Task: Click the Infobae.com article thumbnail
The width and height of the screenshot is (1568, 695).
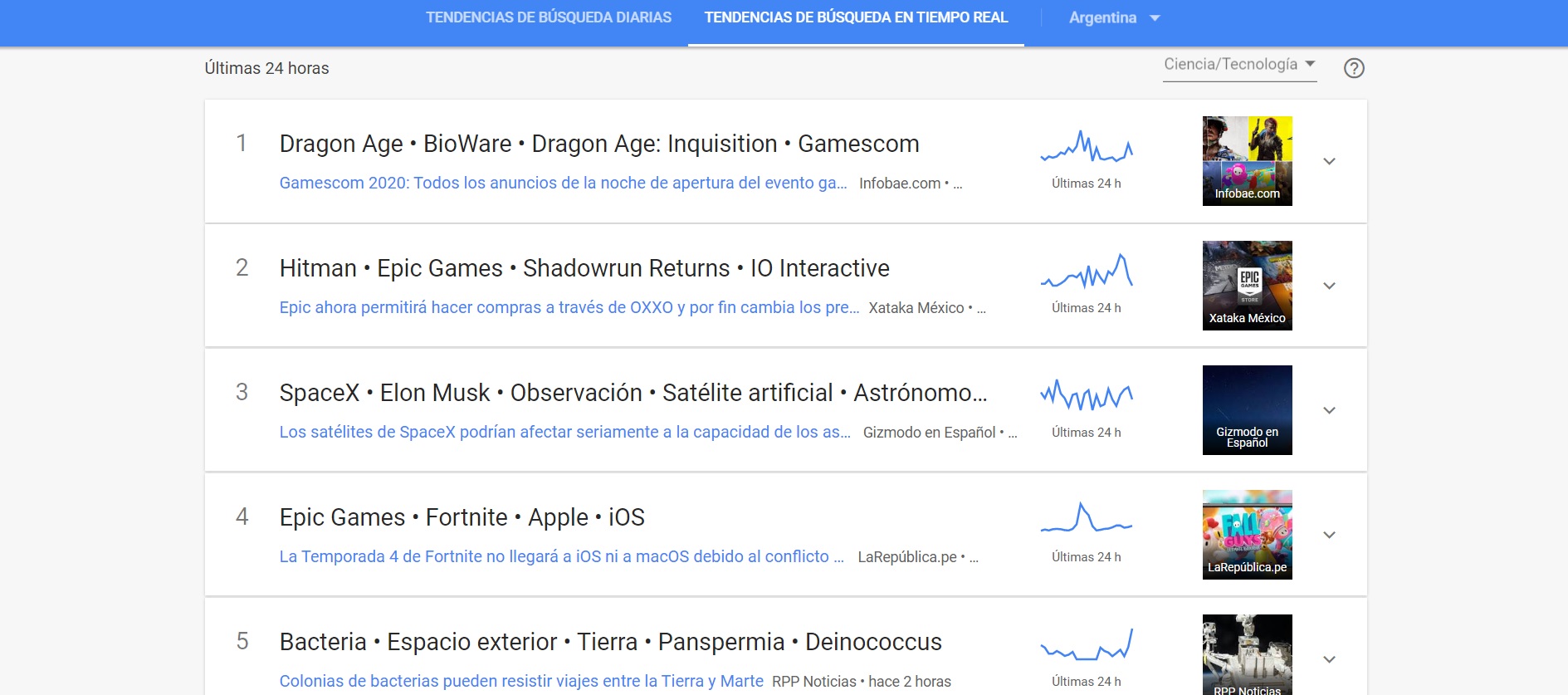Action: (1247, 161)
